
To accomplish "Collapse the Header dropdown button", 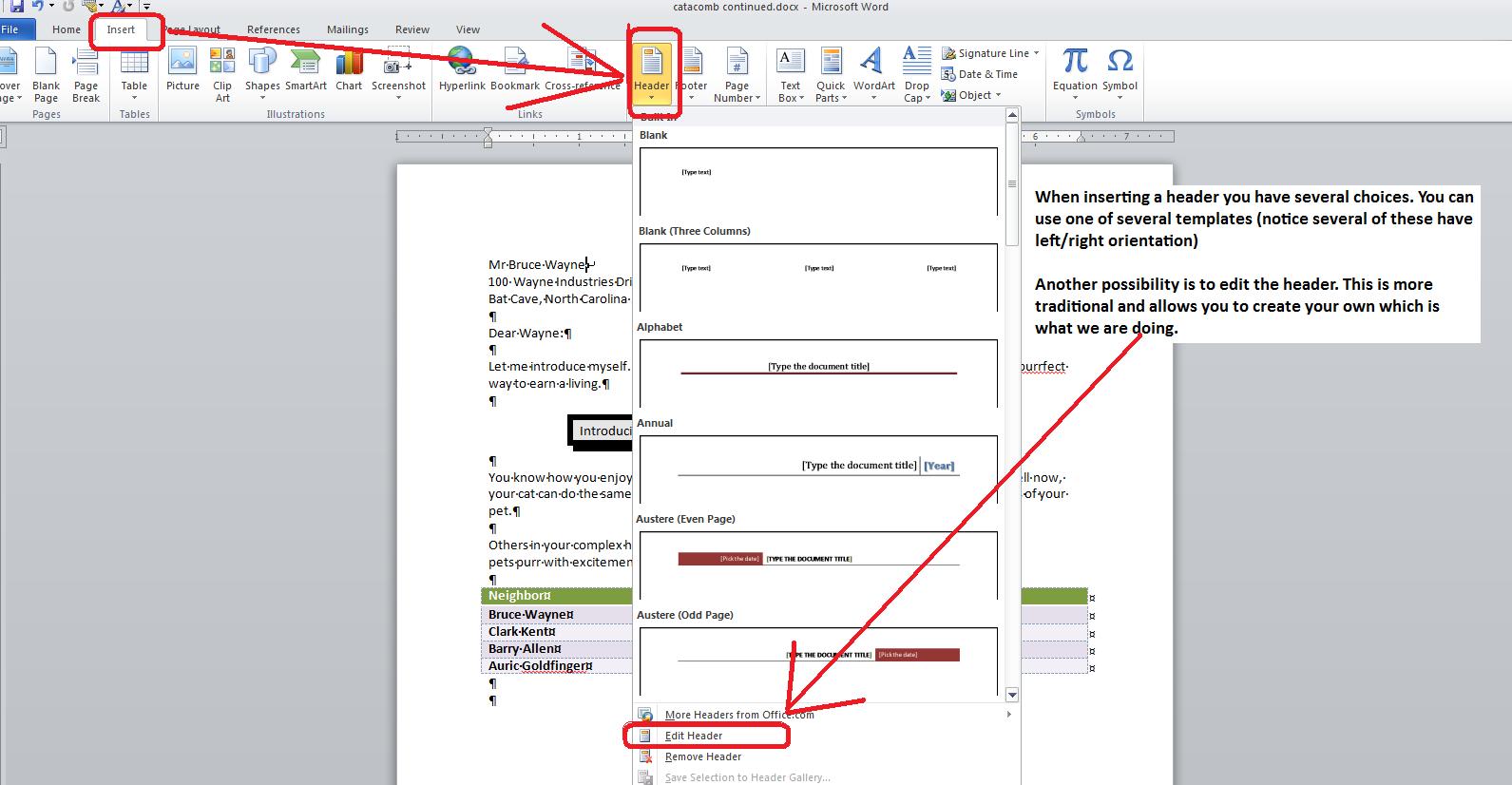I will pos(652,74).
